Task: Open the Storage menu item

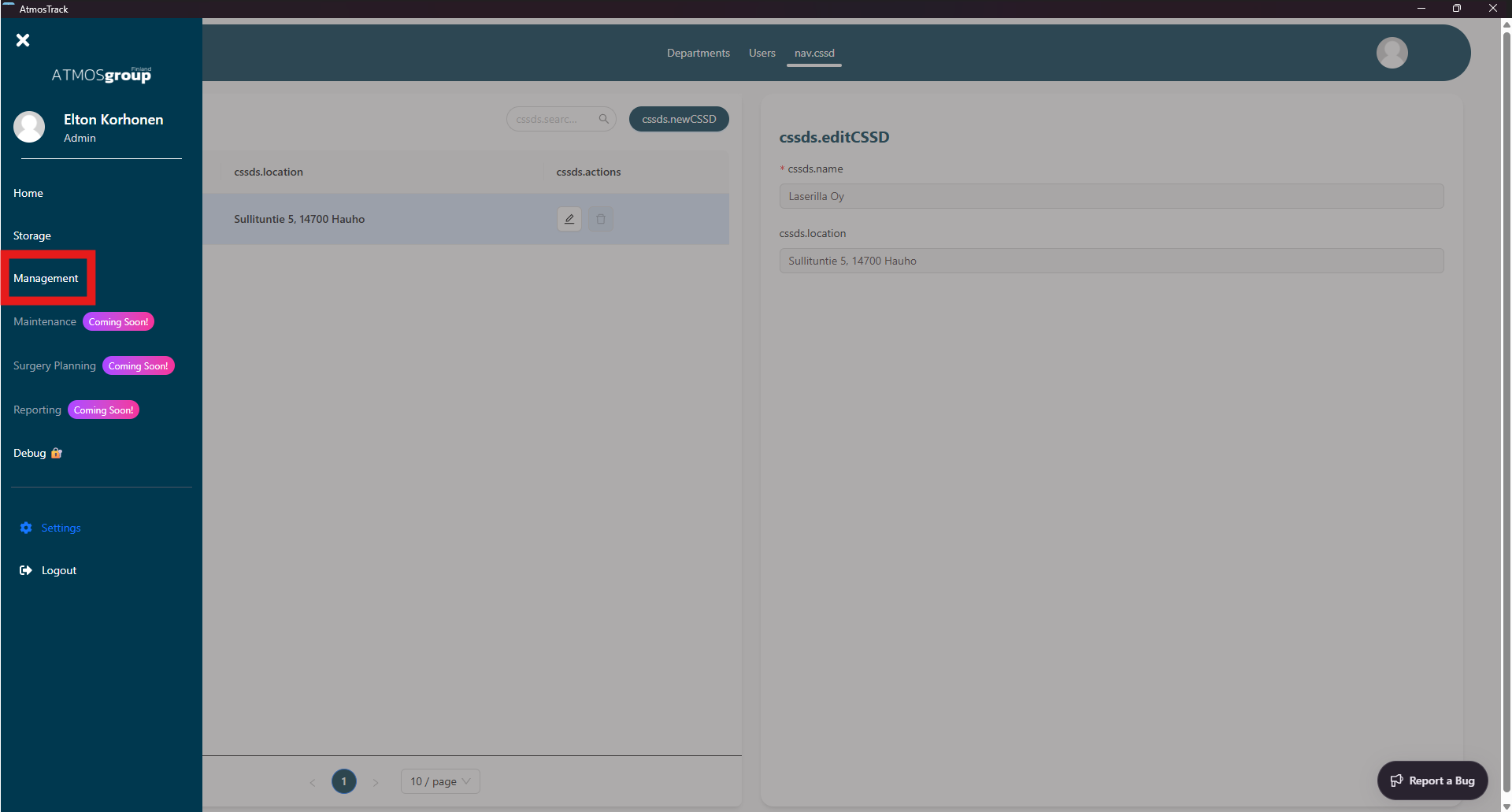Action: [32, 235]
